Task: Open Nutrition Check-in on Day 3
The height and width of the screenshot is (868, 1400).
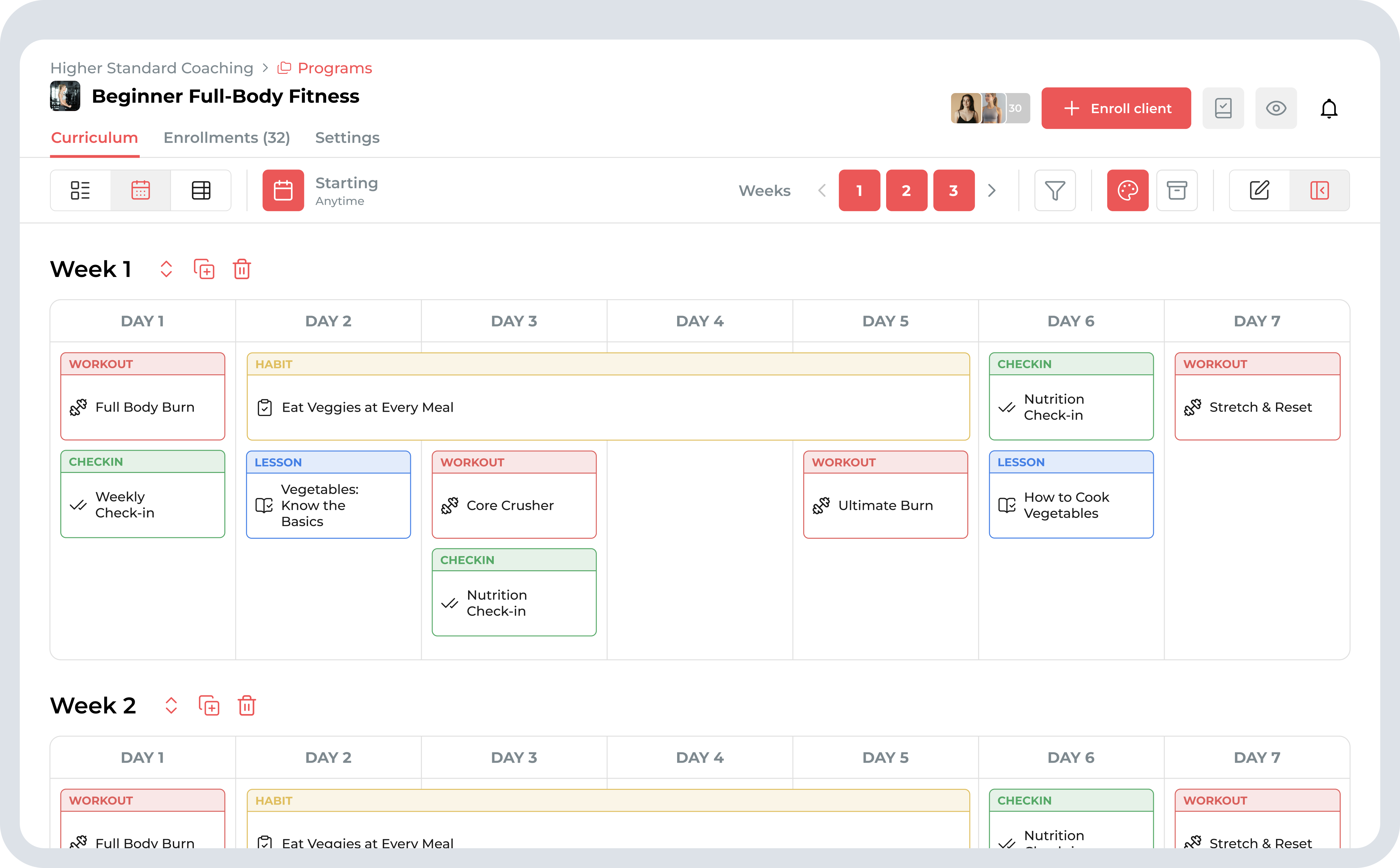Action: click(x=514, y=592)
